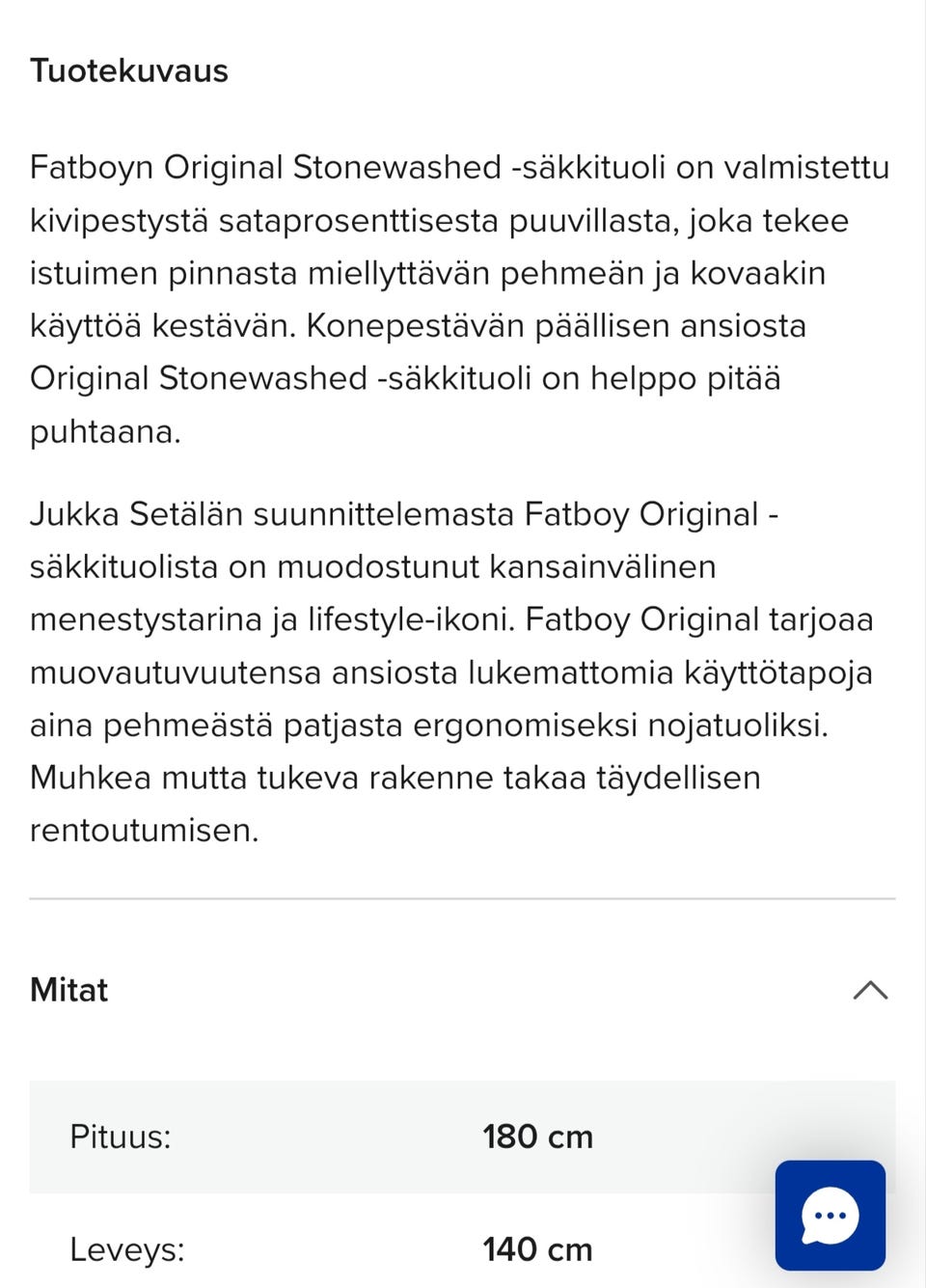Select the Mitat section heading
The image size is (926, 1288).
coord(68,990)
